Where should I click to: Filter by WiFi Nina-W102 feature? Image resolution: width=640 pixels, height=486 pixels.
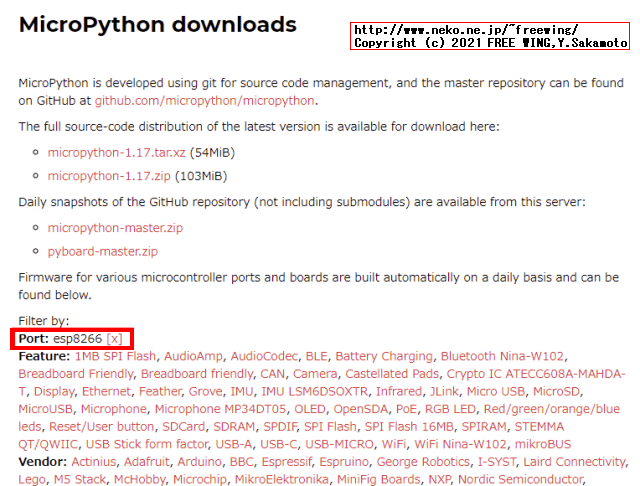click(x=460, y=444)
